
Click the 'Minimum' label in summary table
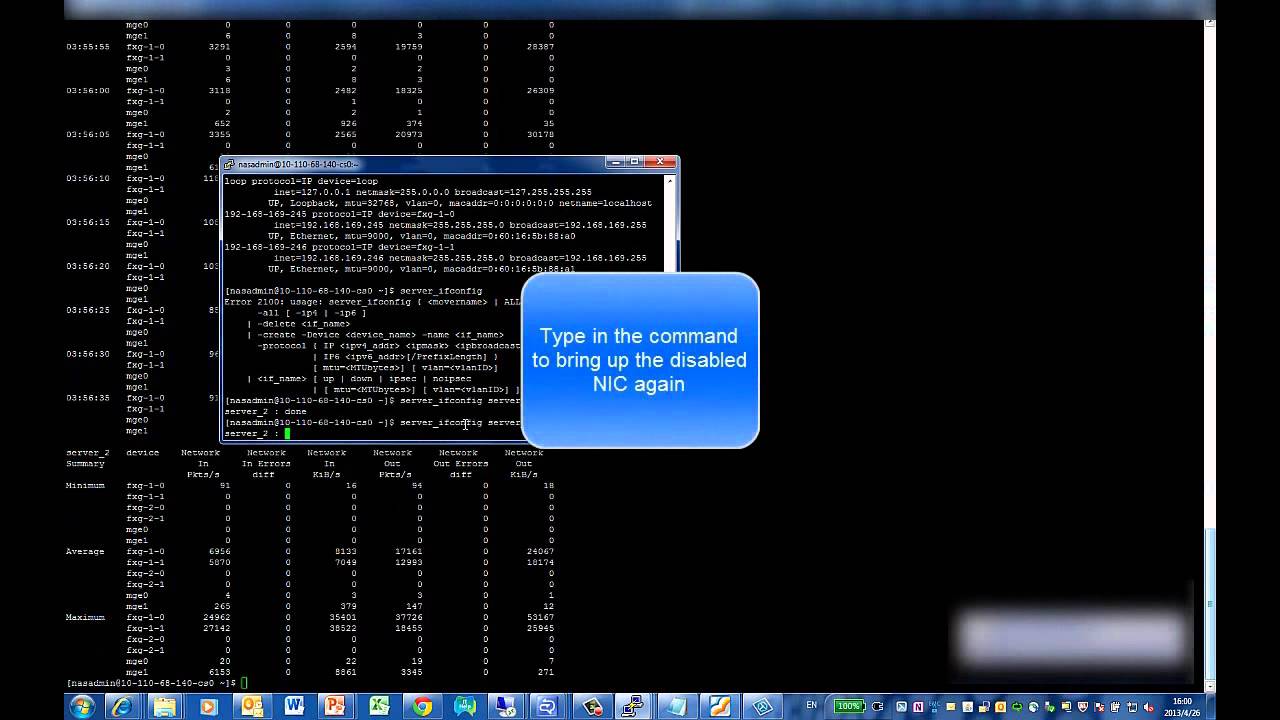tap(85, 485)
